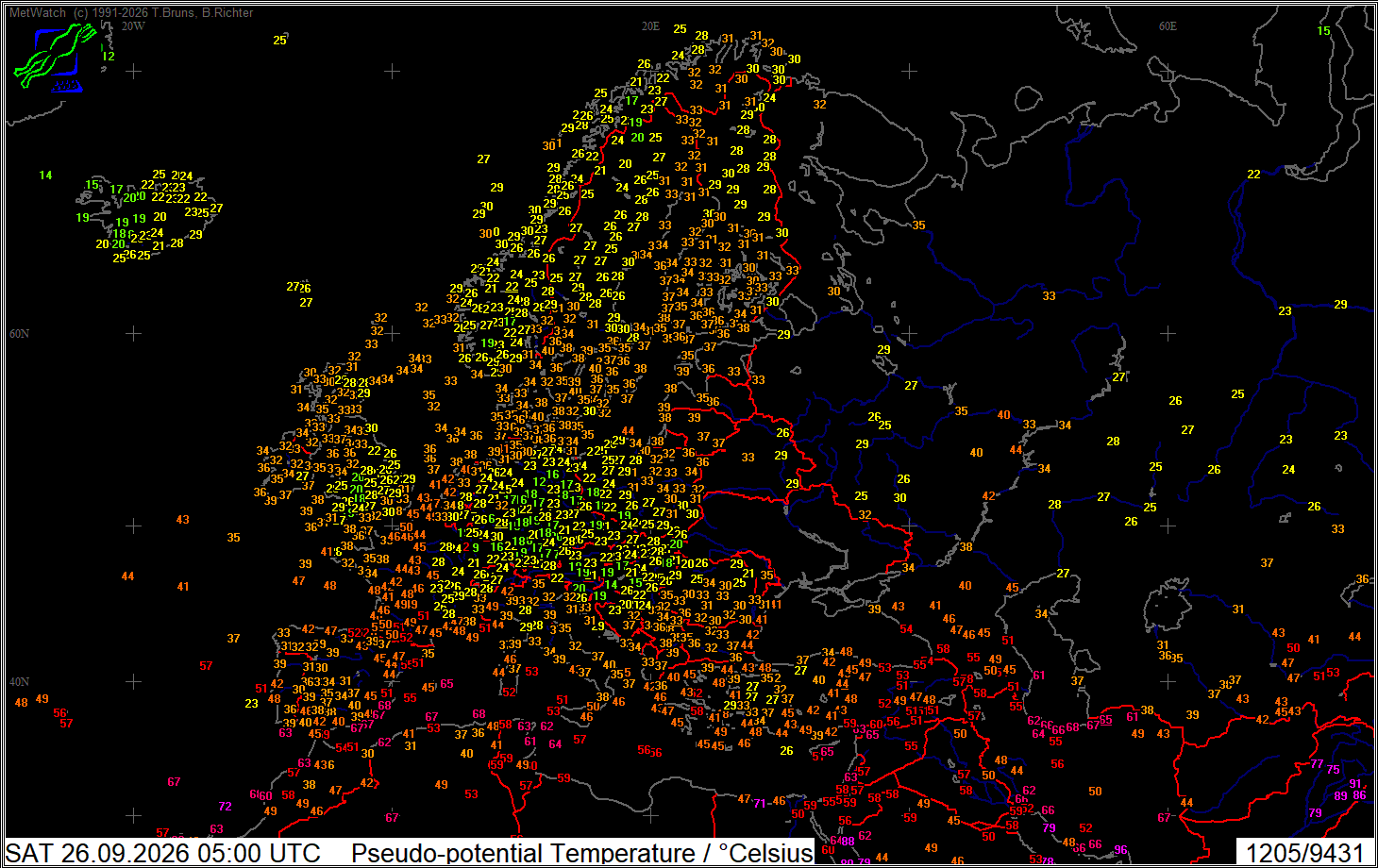1378x868 pixels.
Task: Pick the magenta 72 station value
Action: point(225,807)
